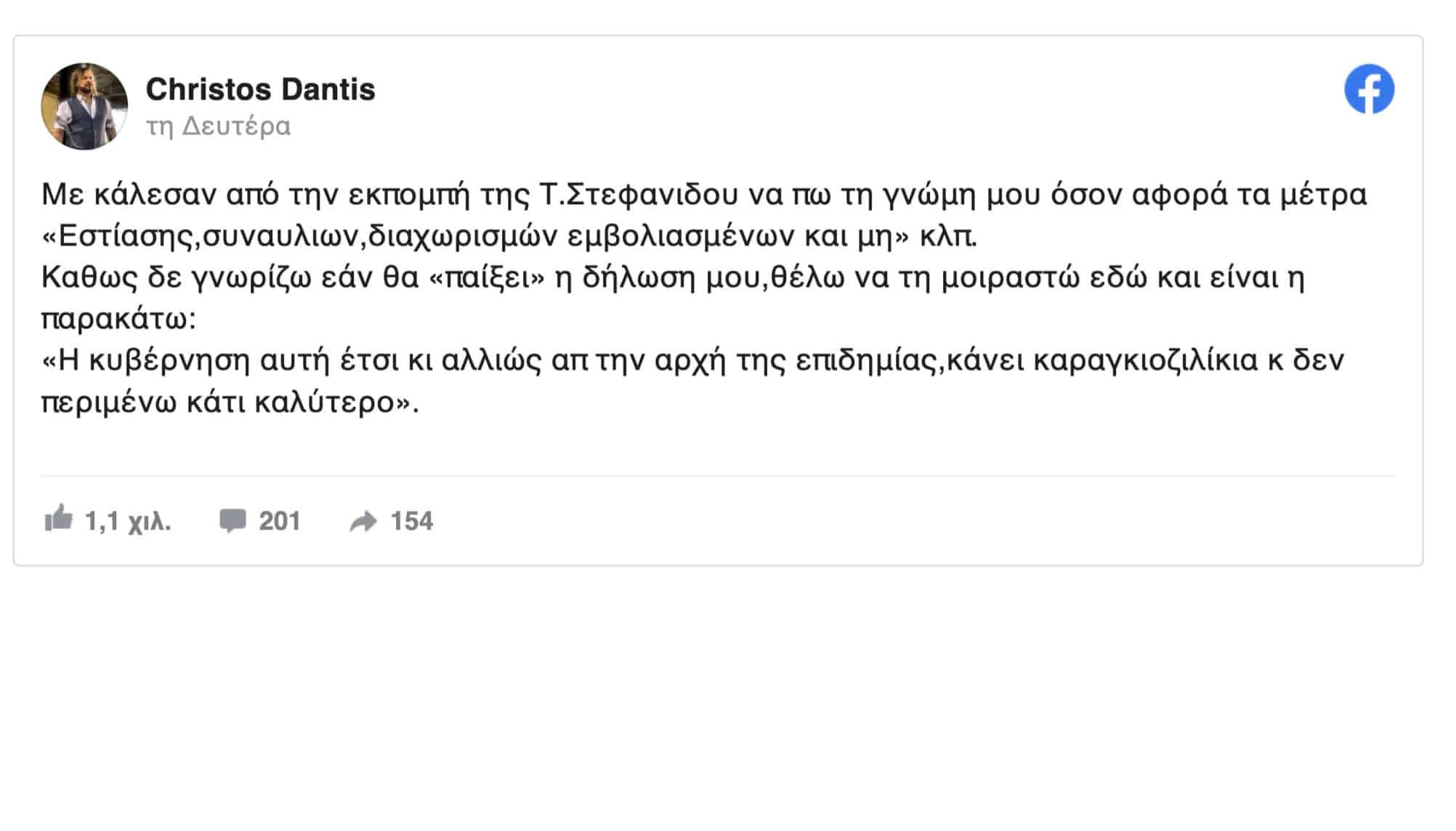Click the line starting 'Με κάλεσαν από'
Image resolution: width=1456 pixels, height=831 pixels.
704,195
